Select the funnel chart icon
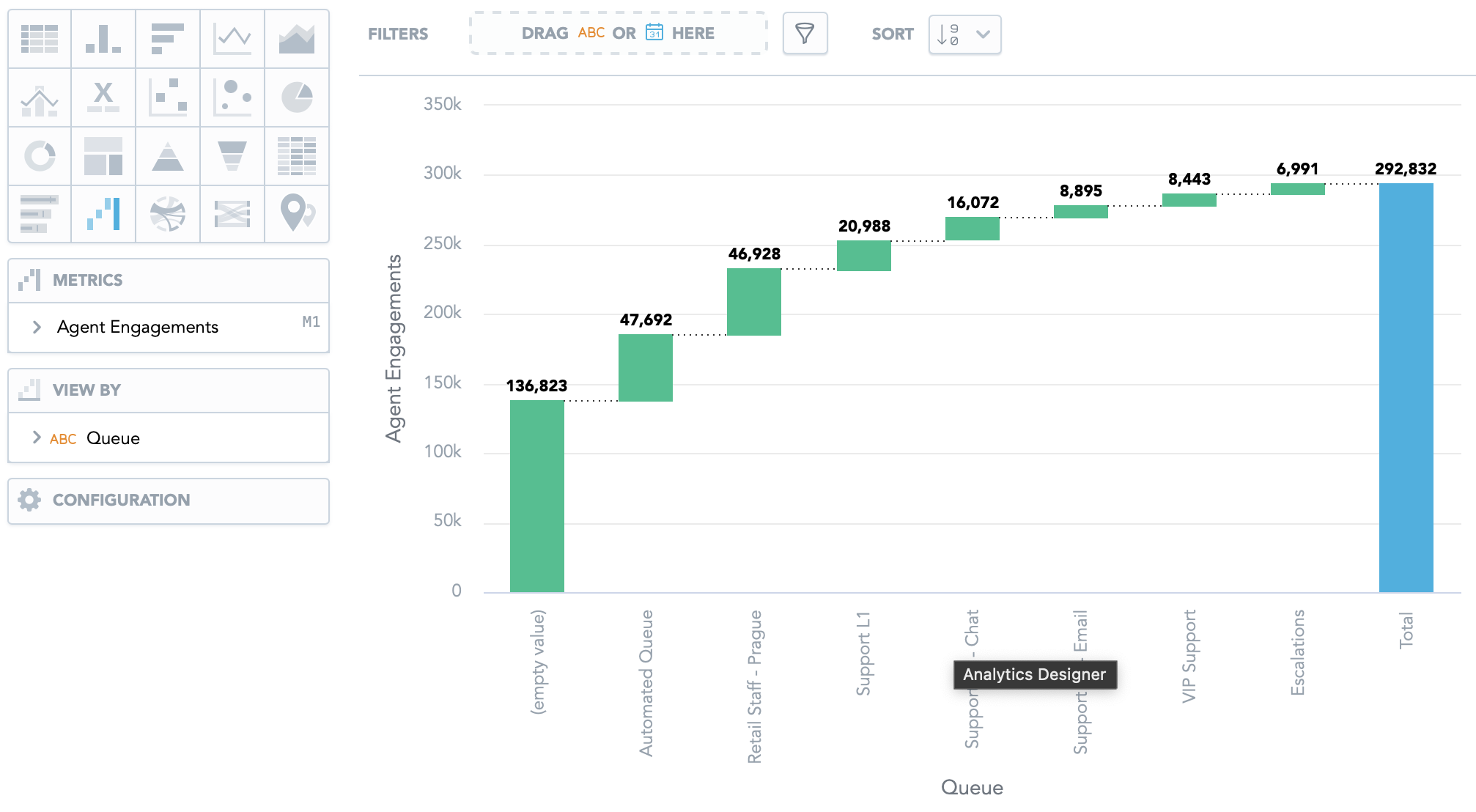Screen dimensions: 1476x812 [232, 155]
